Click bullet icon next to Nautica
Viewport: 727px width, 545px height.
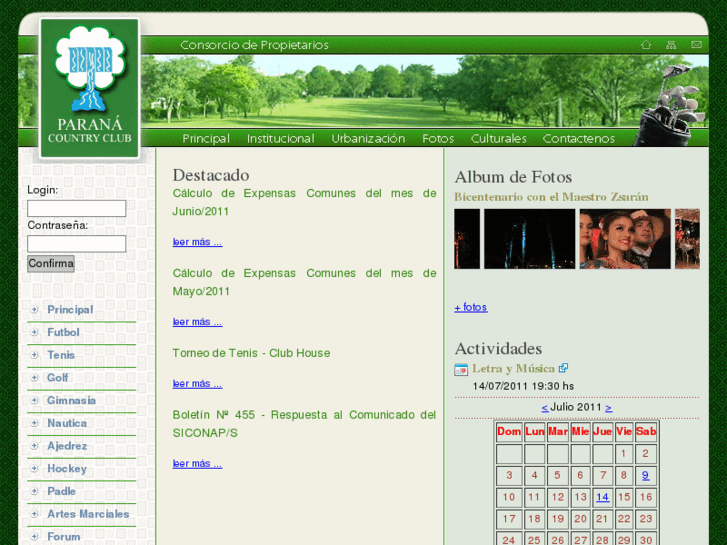(x=34, y=423)
